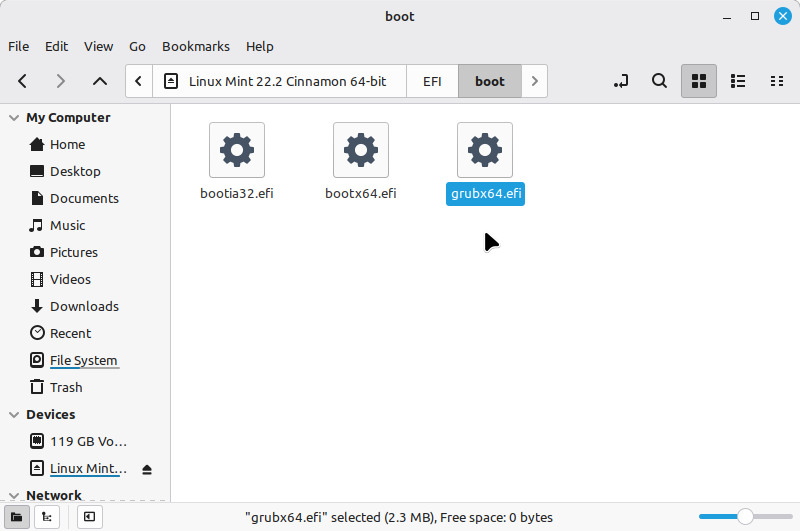Open the Bookmarks menu
This screenshot has height=531, width=800.
[195, 46]
